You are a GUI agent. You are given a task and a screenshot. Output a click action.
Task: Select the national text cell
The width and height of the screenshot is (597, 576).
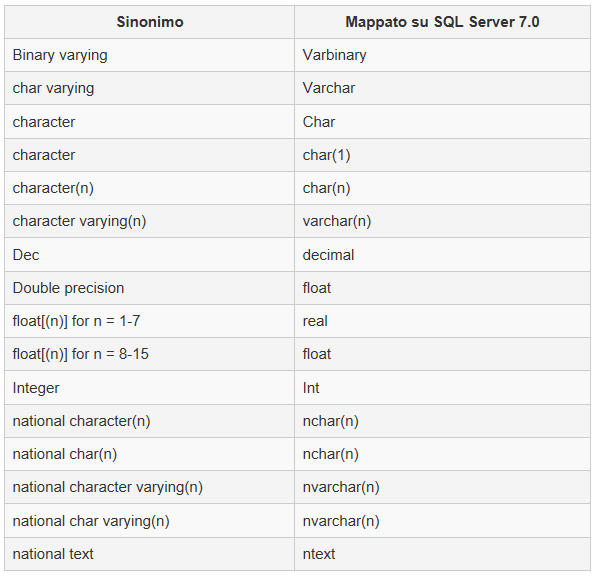150,554
